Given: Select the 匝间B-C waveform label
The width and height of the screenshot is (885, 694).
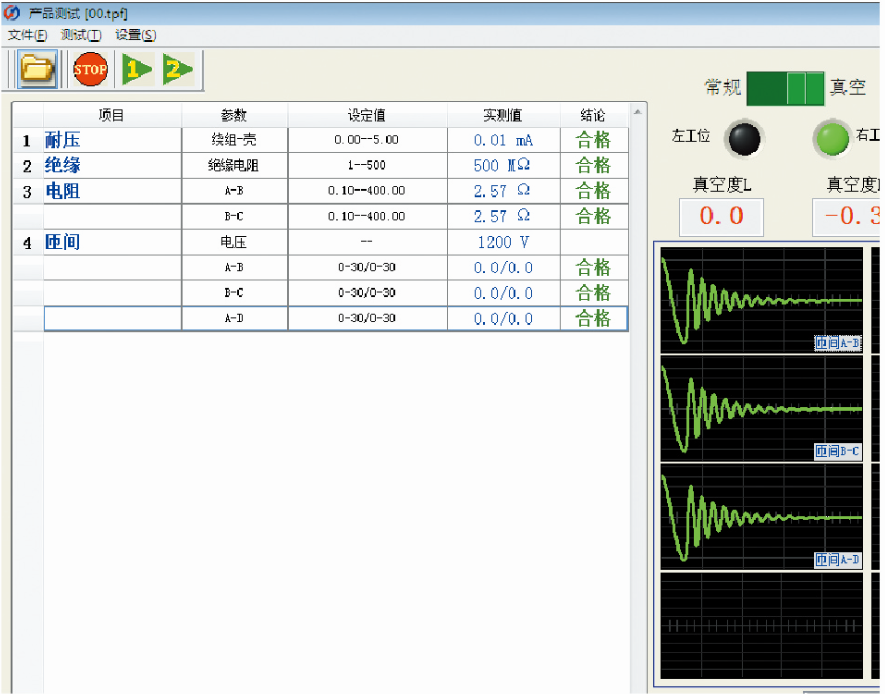Looking at the screenshot, I should coord(836,452).
